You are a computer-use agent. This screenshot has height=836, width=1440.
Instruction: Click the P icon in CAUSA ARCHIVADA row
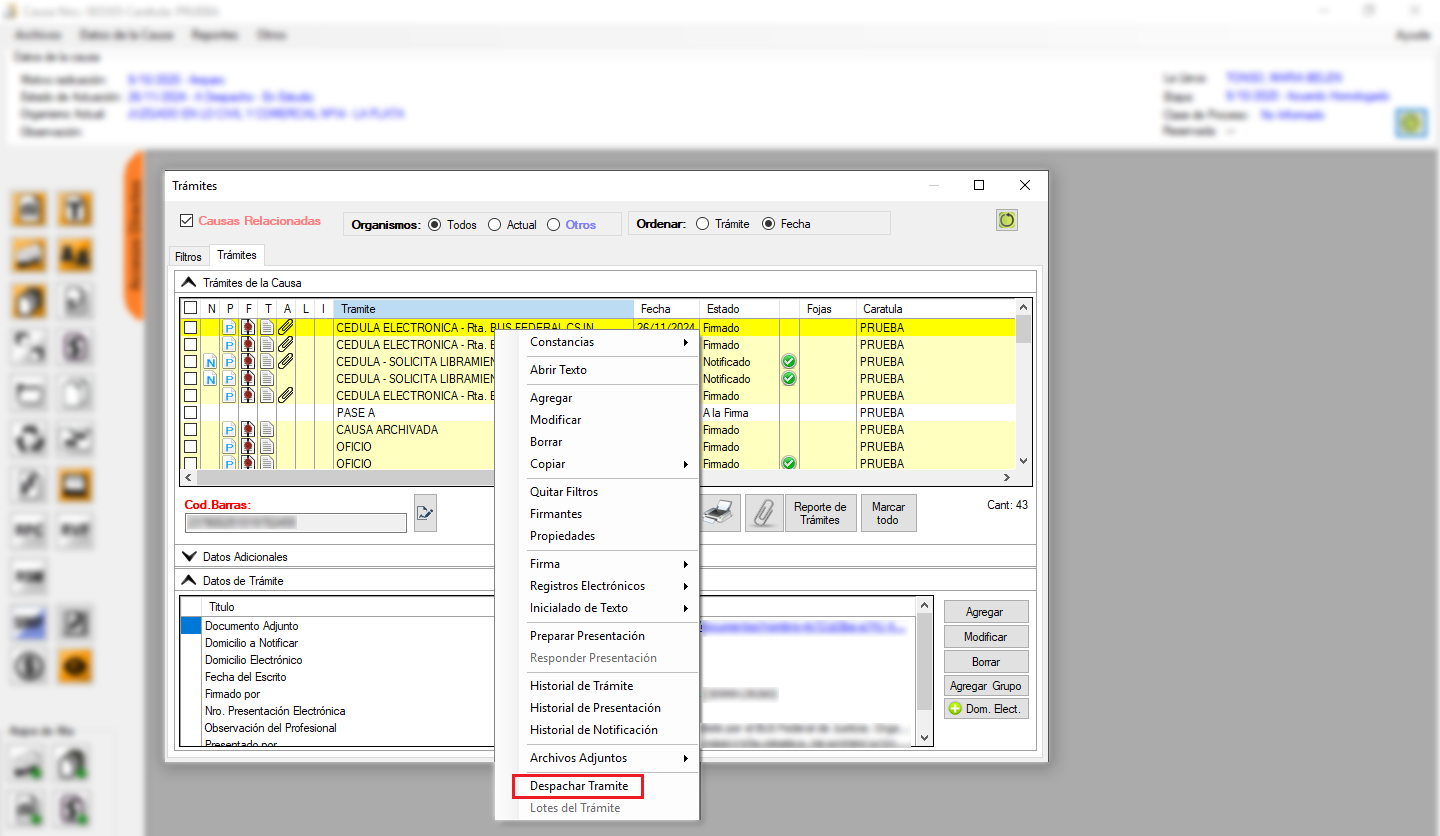point(229,430)
